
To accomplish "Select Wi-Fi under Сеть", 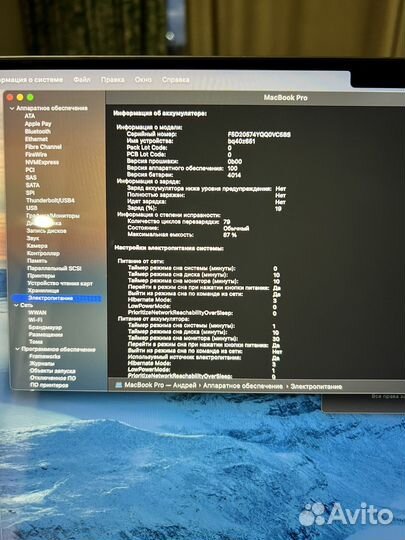I will coord(35,320).
